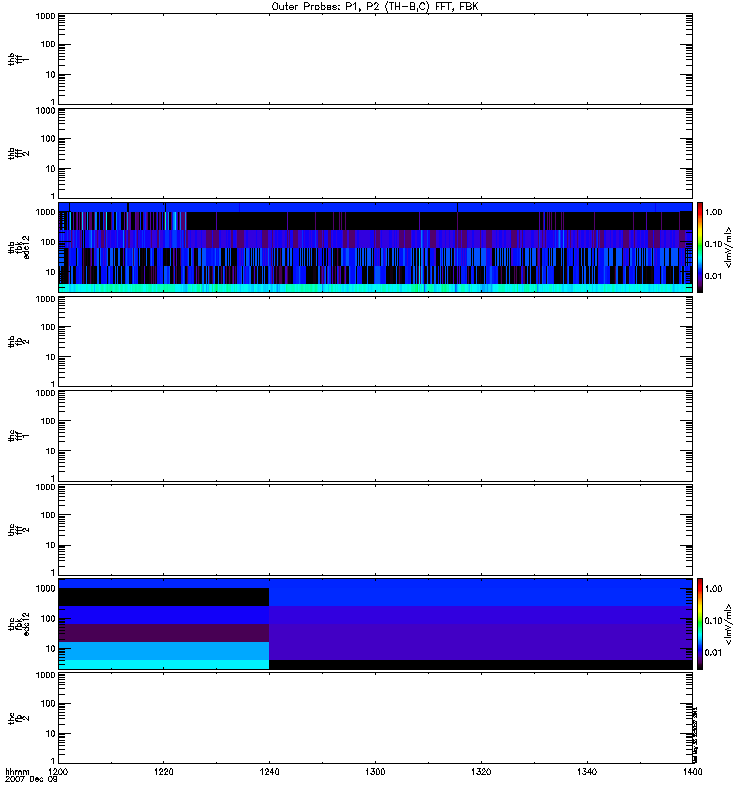Click the rotated timestamp text at bottom right
Image resolution: width=750 pixels, height=800 pixels.
point(695,730)
